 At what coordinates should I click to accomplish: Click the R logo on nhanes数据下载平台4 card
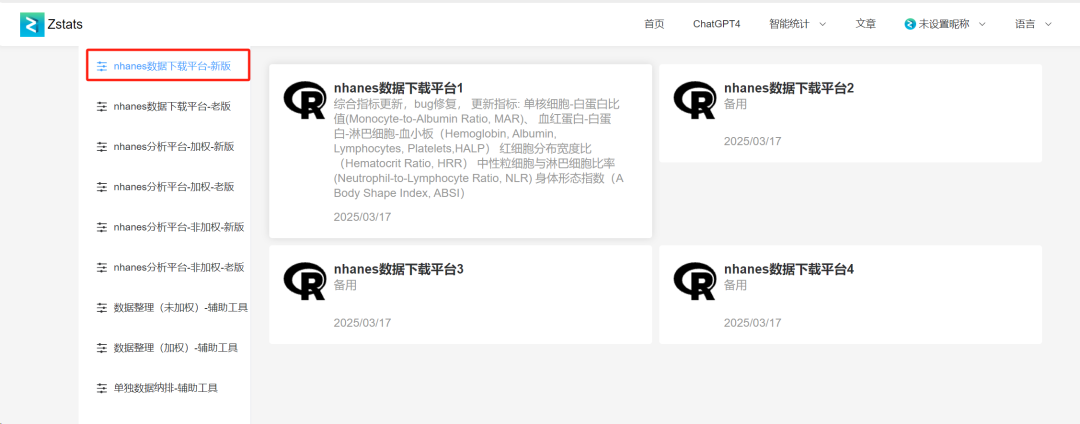[x=694, y=280]
